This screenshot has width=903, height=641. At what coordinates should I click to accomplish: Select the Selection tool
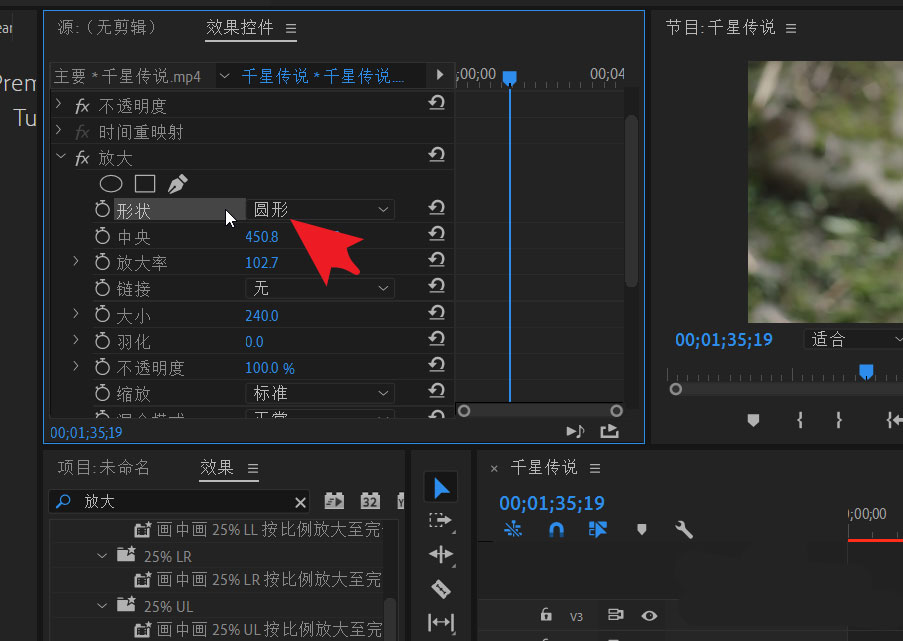click(441, 487)
